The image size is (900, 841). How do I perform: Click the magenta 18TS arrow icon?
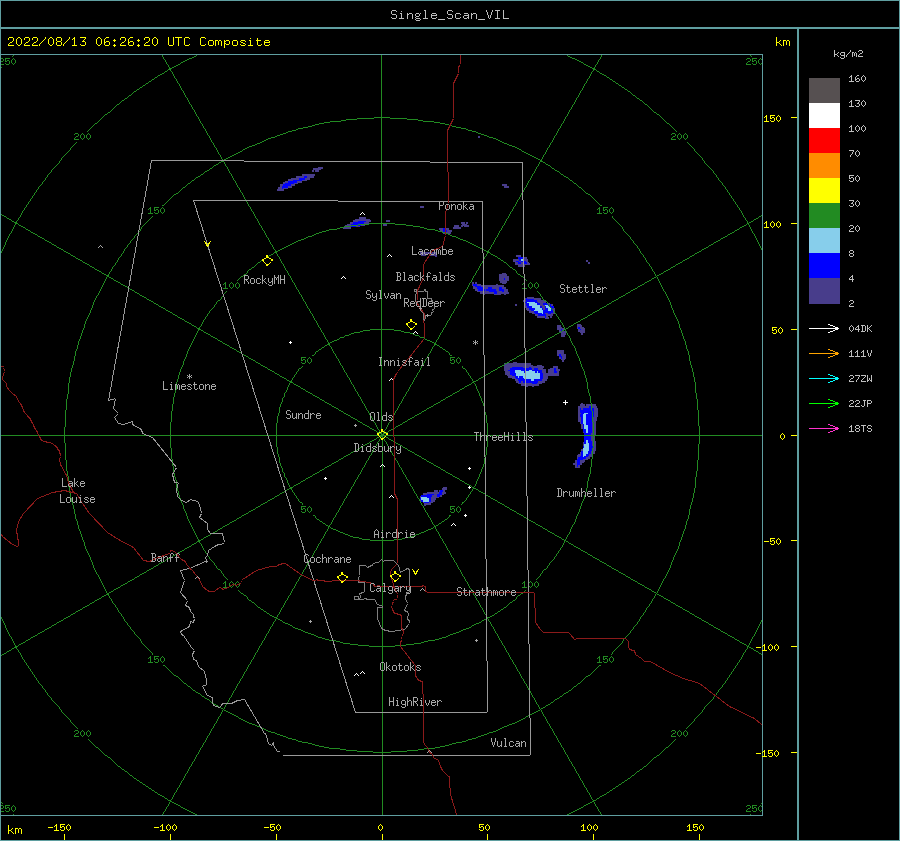pos(824,428)
